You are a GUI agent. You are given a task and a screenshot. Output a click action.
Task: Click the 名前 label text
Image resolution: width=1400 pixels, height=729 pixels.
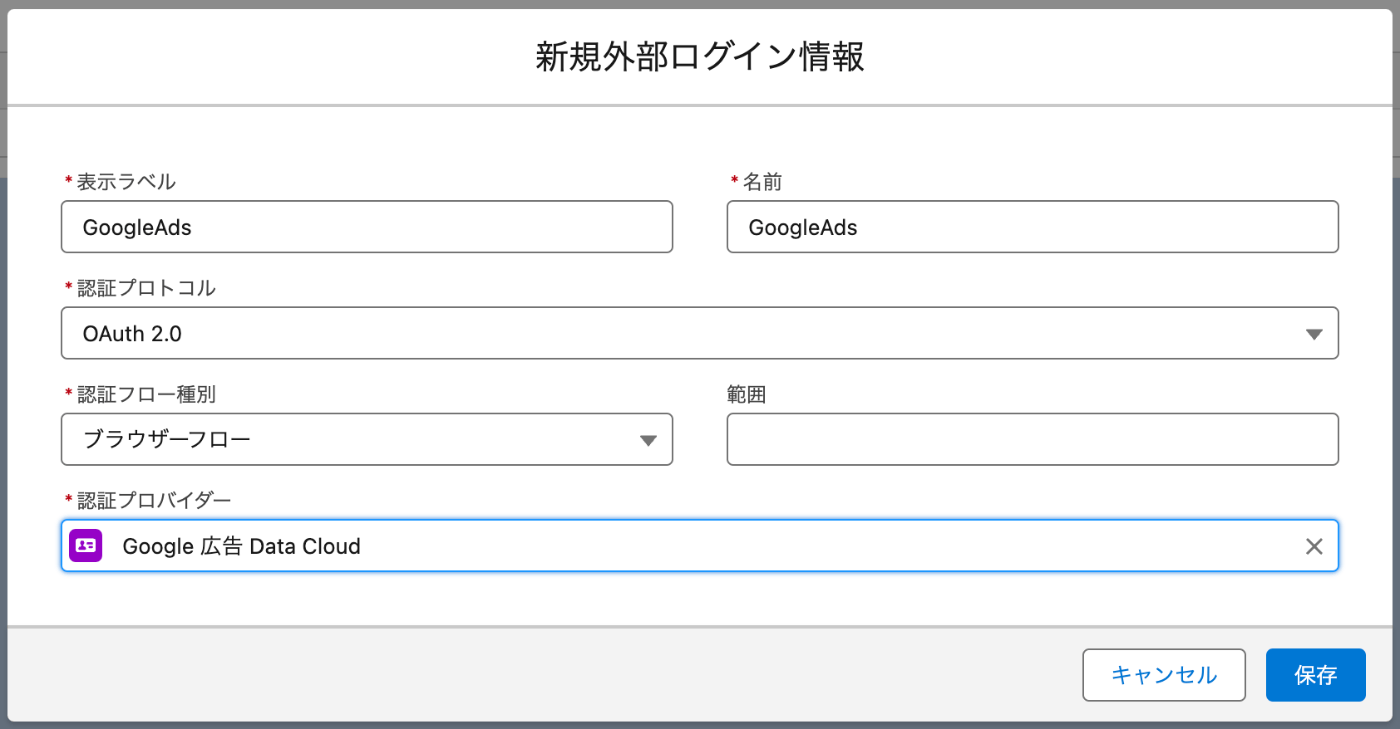pyautogui.click(x=762, y=182)
